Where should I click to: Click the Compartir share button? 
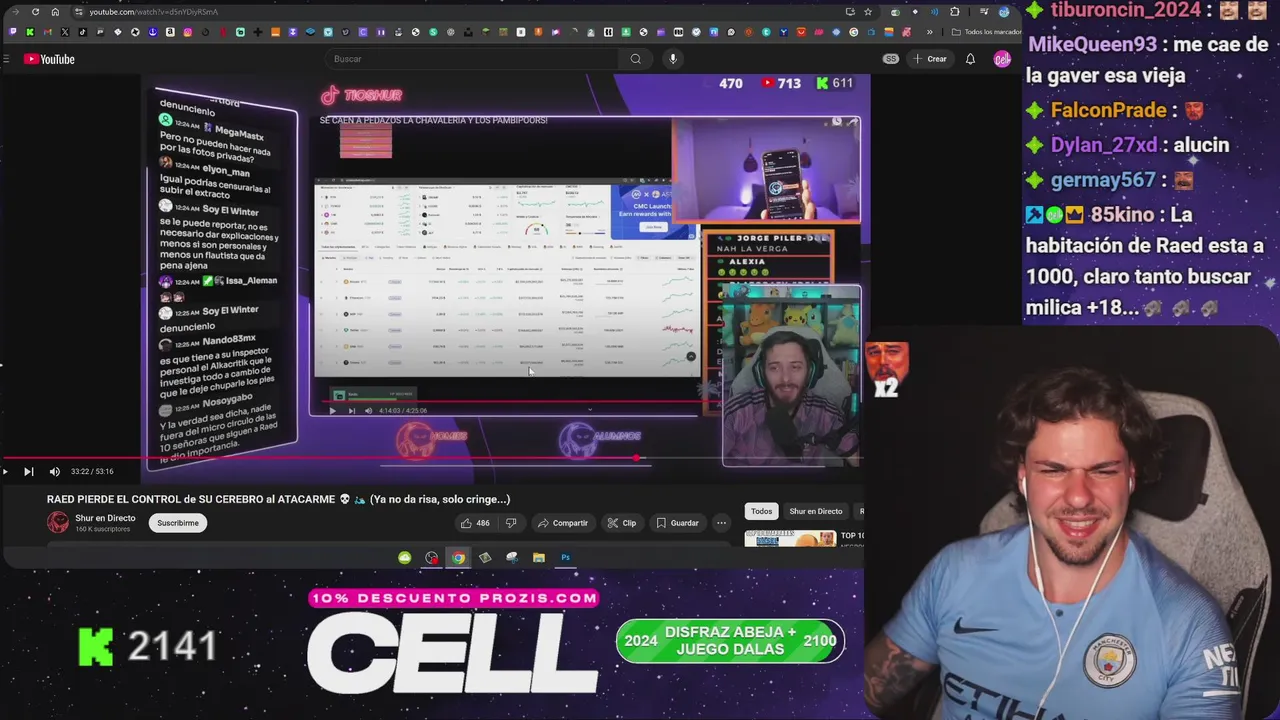(563, 523)
